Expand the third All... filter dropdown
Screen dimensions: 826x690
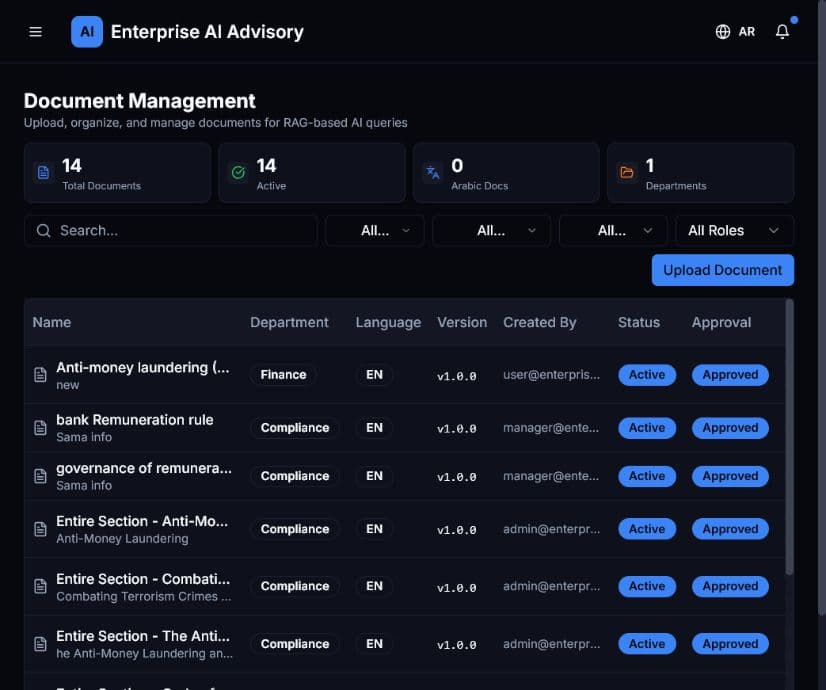(x=613, y=230)
